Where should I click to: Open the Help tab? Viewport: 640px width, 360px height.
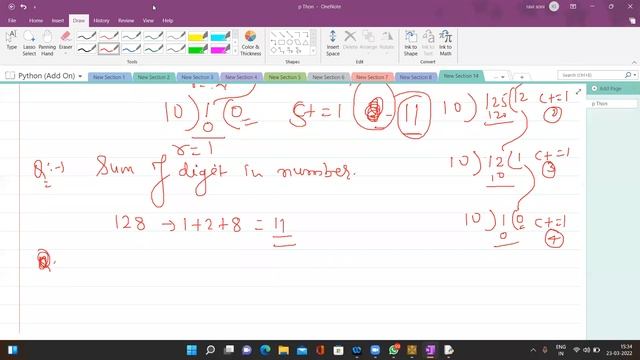[168, 20]
